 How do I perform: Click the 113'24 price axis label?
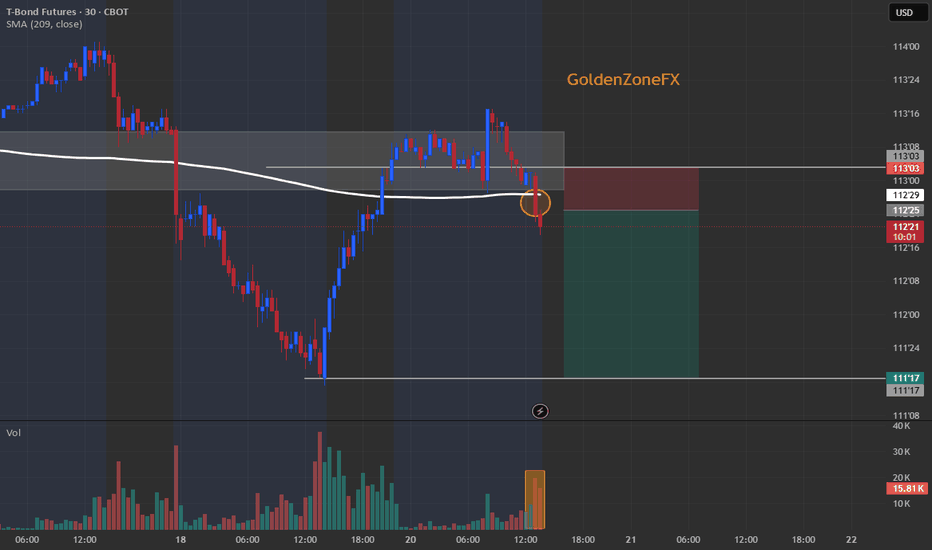point(906,80)
